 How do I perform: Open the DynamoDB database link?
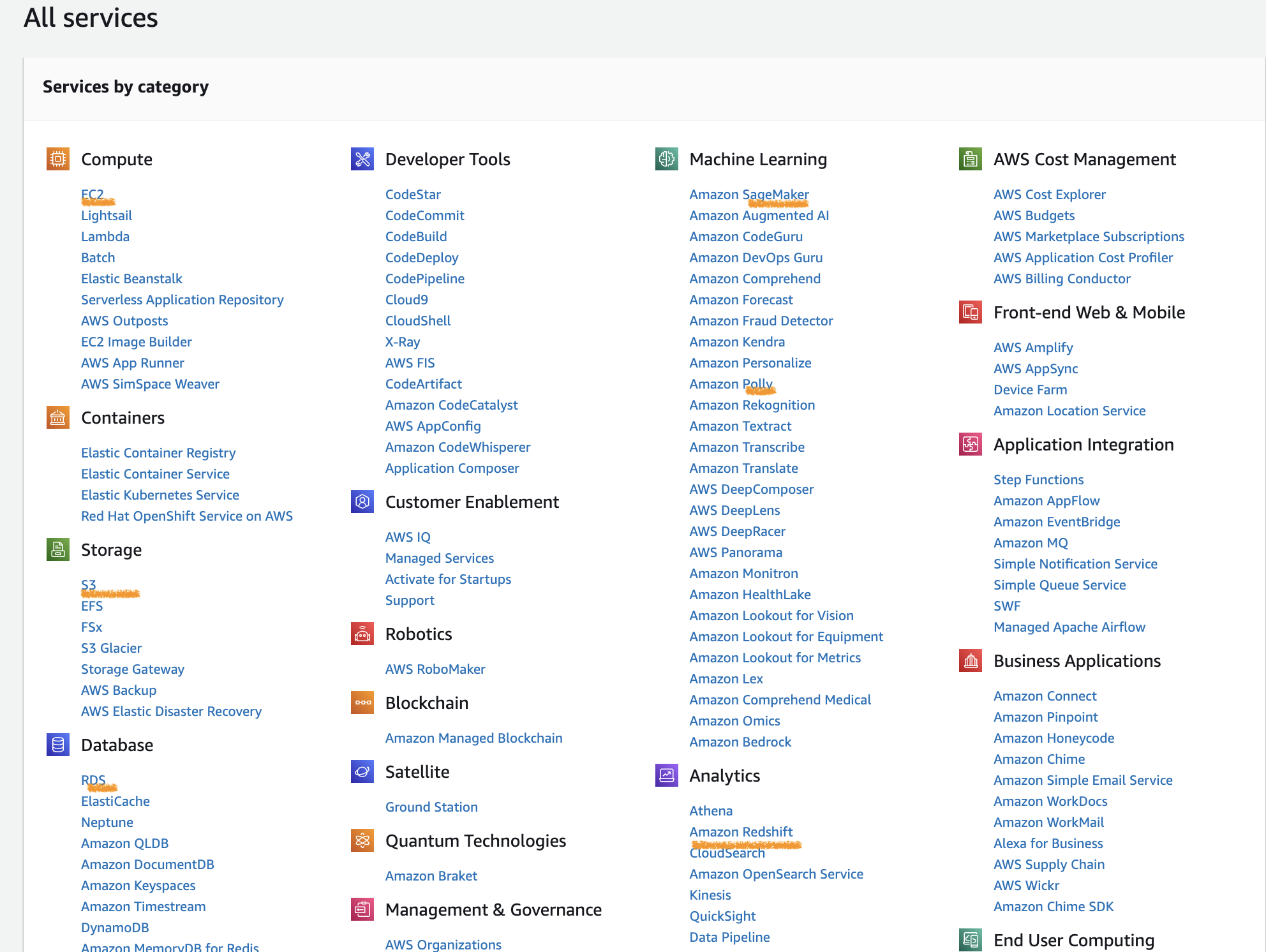point(115,928)
